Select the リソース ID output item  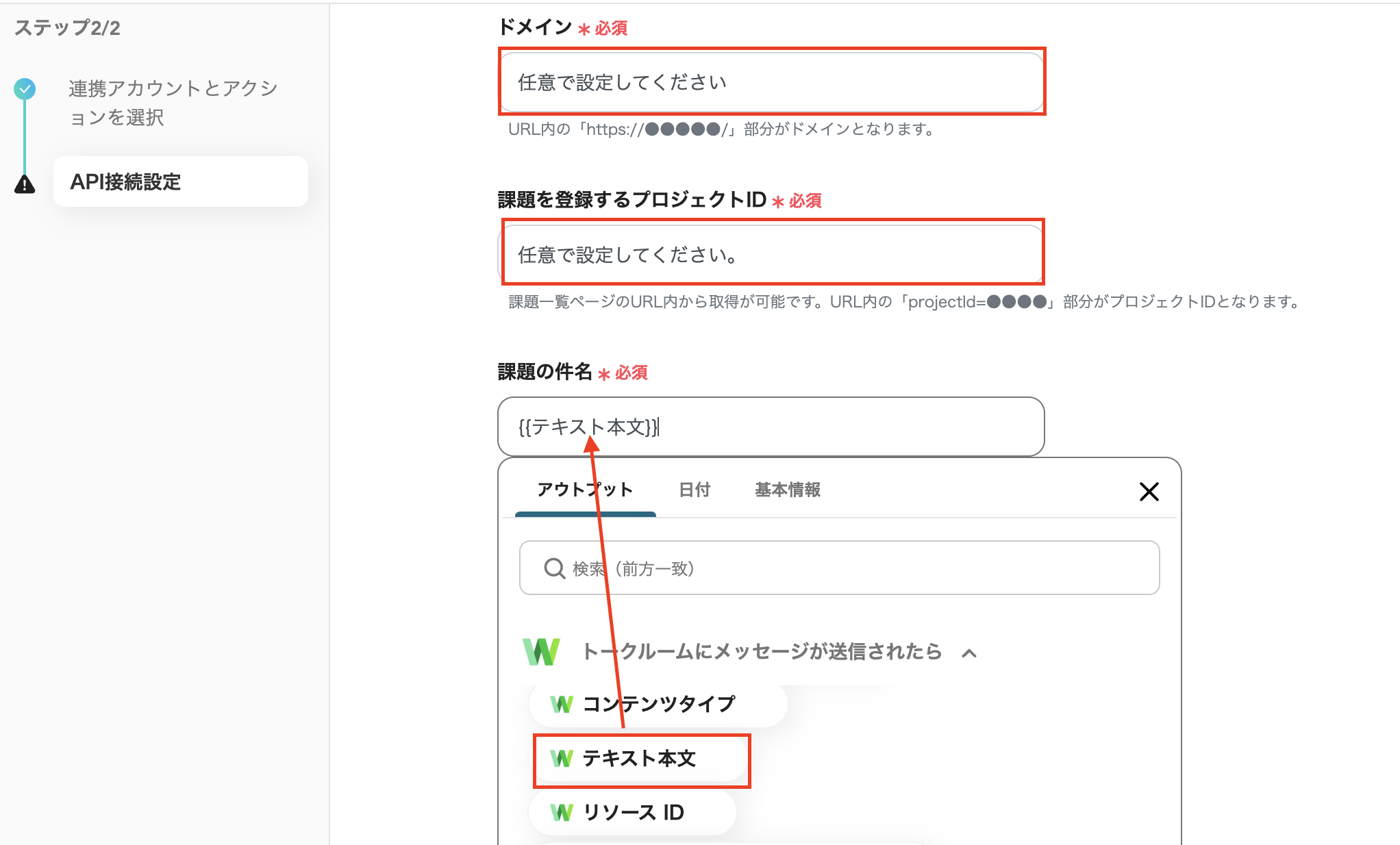634,813
